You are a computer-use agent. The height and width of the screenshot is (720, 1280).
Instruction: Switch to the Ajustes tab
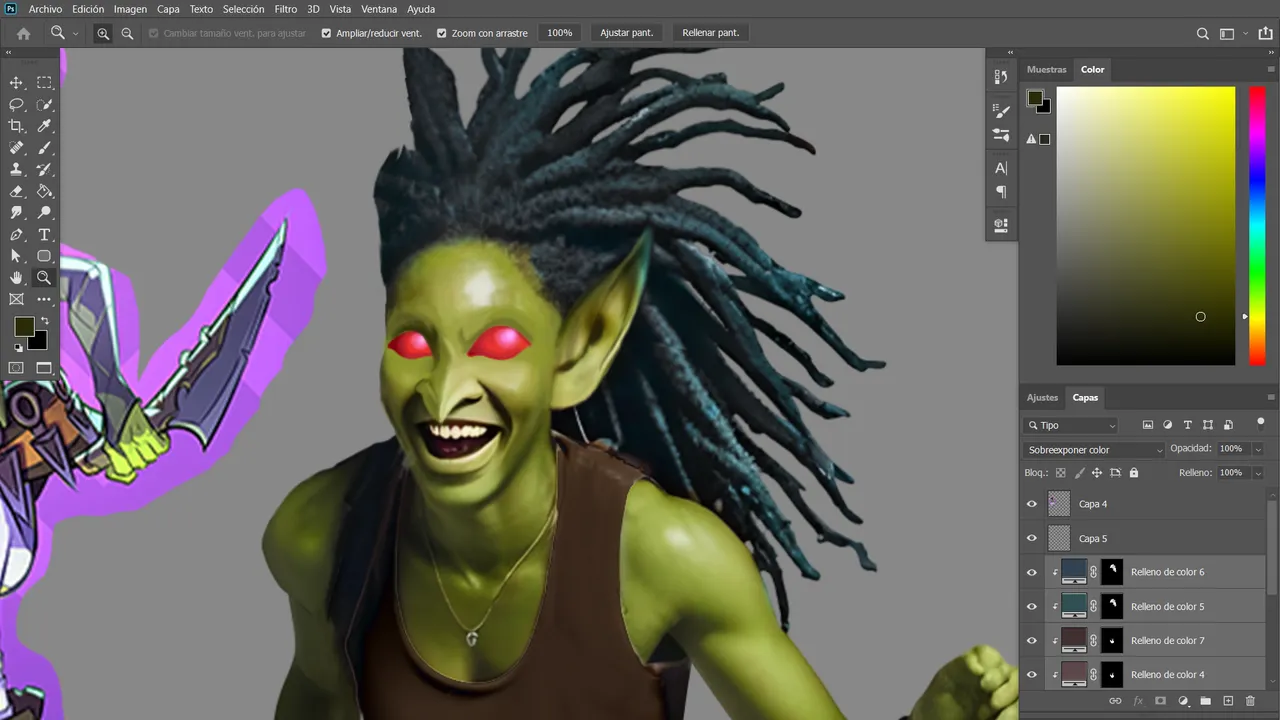[1042, 397]
